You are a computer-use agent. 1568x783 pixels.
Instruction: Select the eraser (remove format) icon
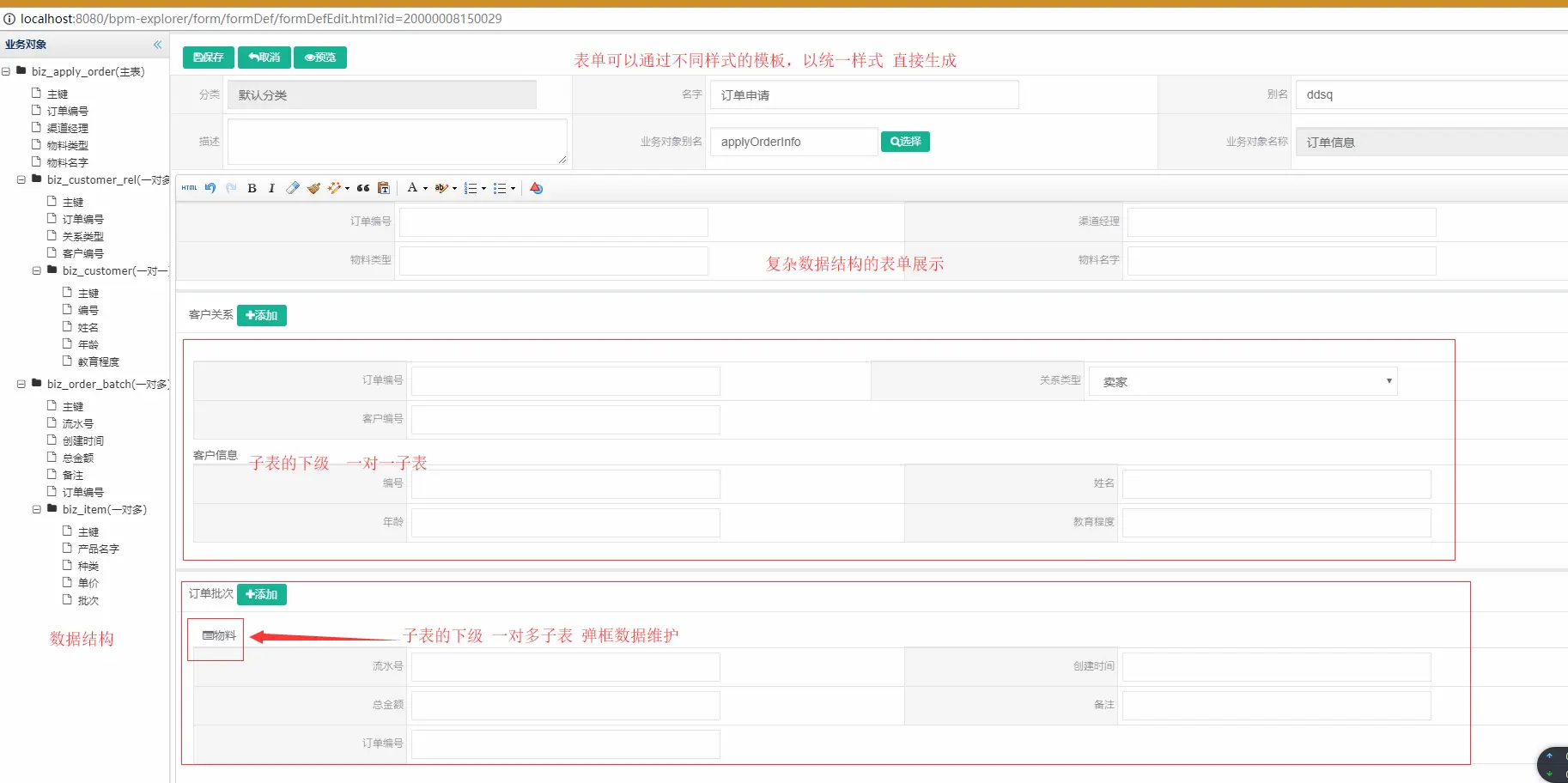point(293,188)
